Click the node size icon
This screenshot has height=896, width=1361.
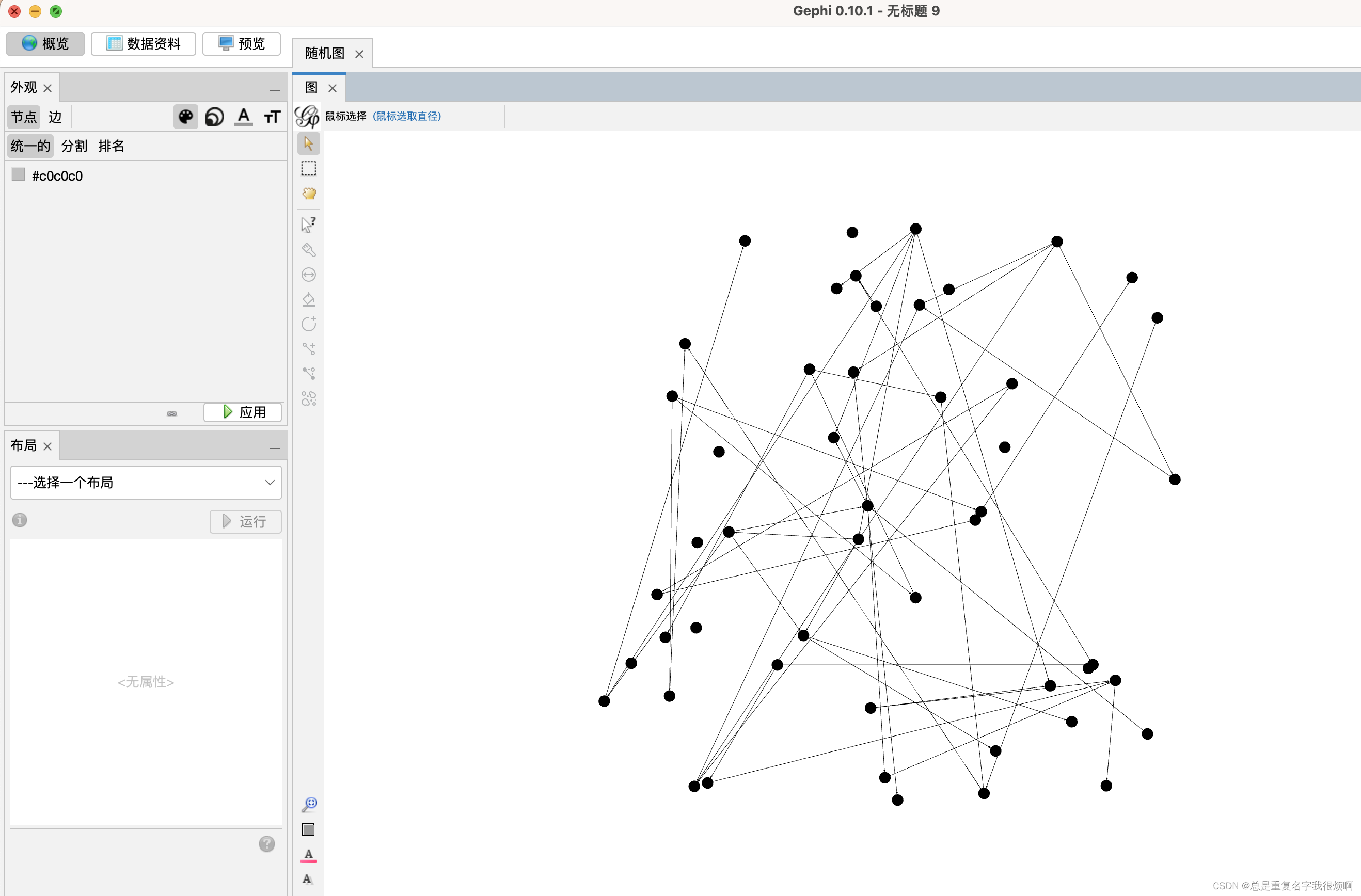(x=214, y=117)
